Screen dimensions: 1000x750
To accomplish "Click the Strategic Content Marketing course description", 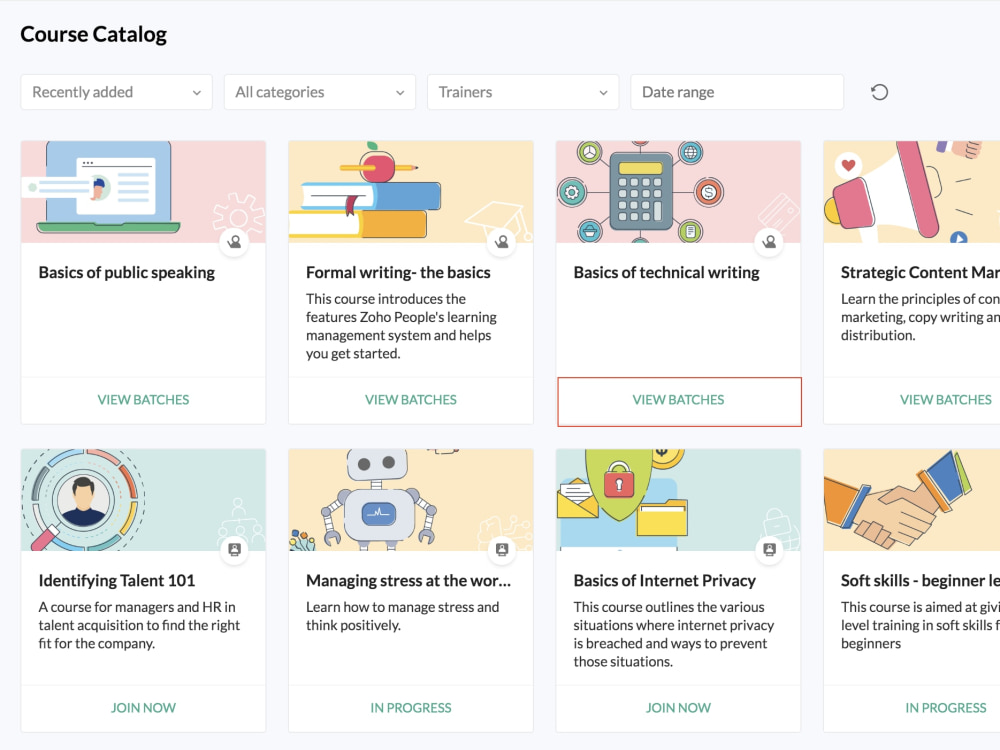I will (x=920, y=318).
